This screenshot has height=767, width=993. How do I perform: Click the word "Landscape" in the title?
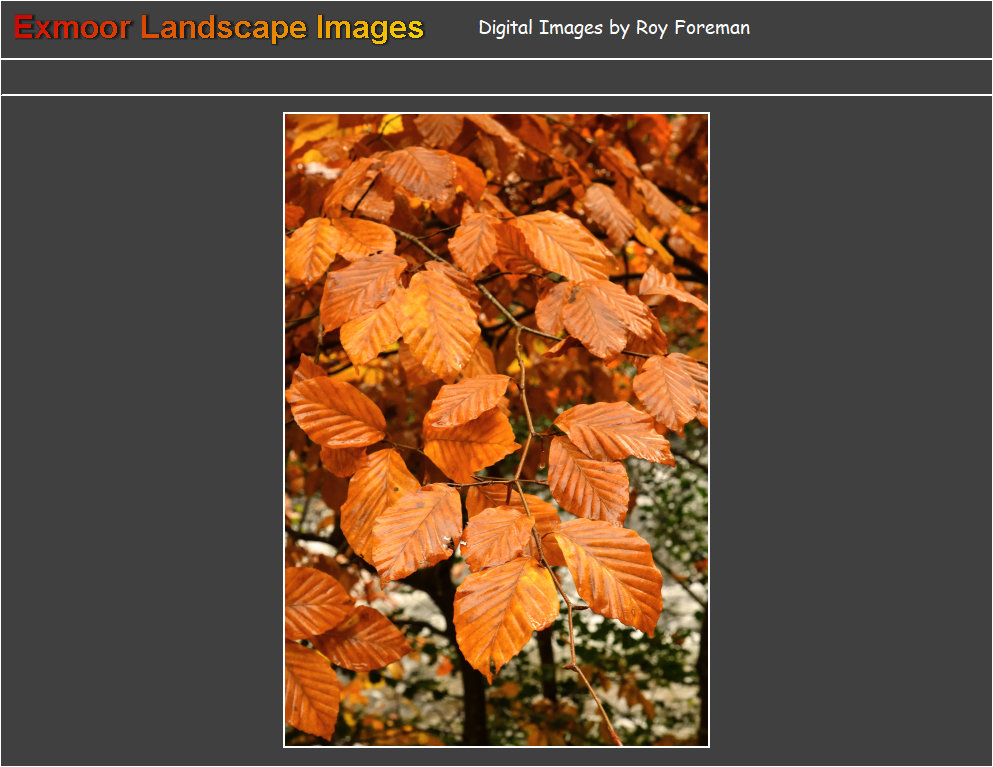223,28
